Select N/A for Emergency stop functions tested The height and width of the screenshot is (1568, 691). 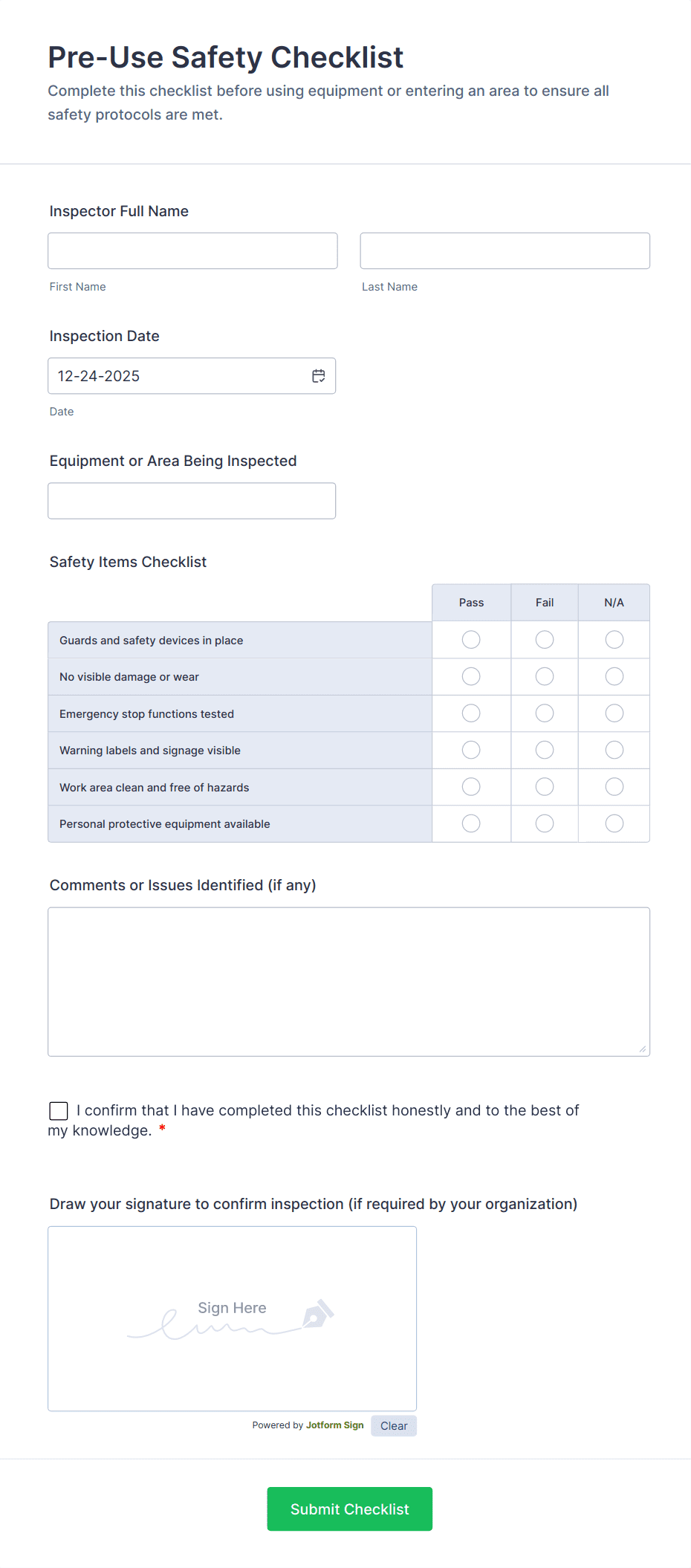pos(614,713)
